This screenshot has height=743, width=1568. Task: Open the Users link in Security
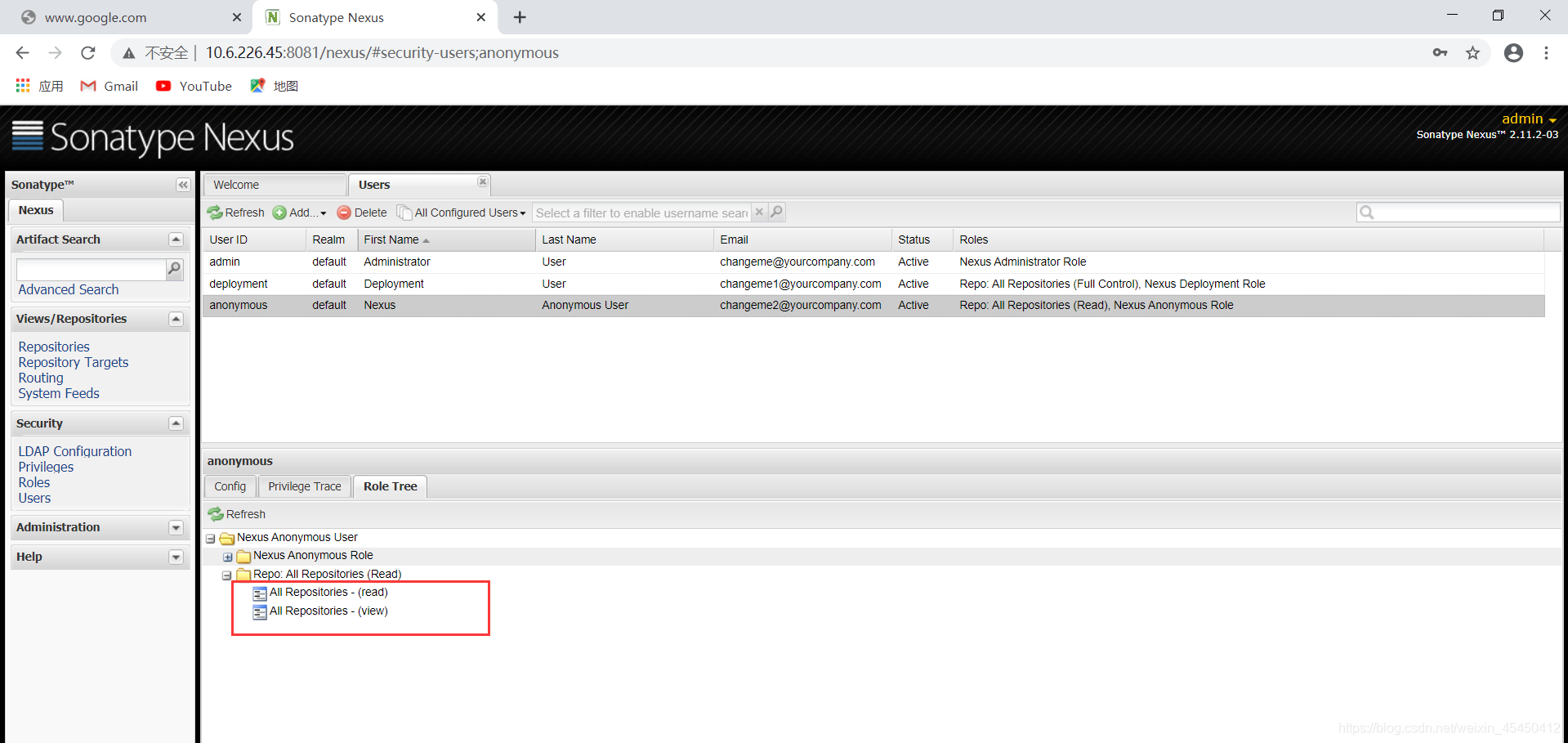34,498
